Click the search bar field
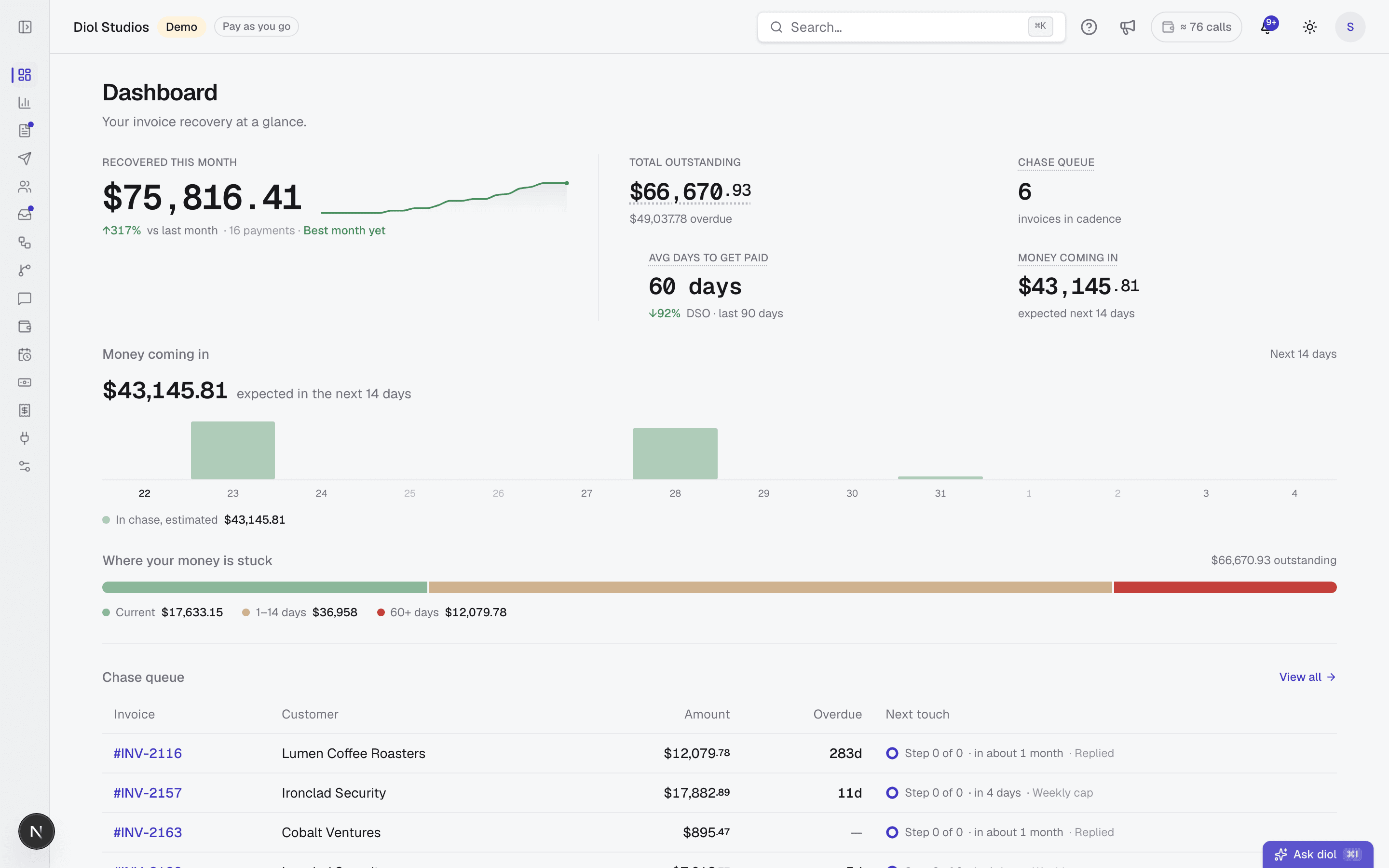The height and width of the screenshot is (868, 1389). click(x=911, y=27)
